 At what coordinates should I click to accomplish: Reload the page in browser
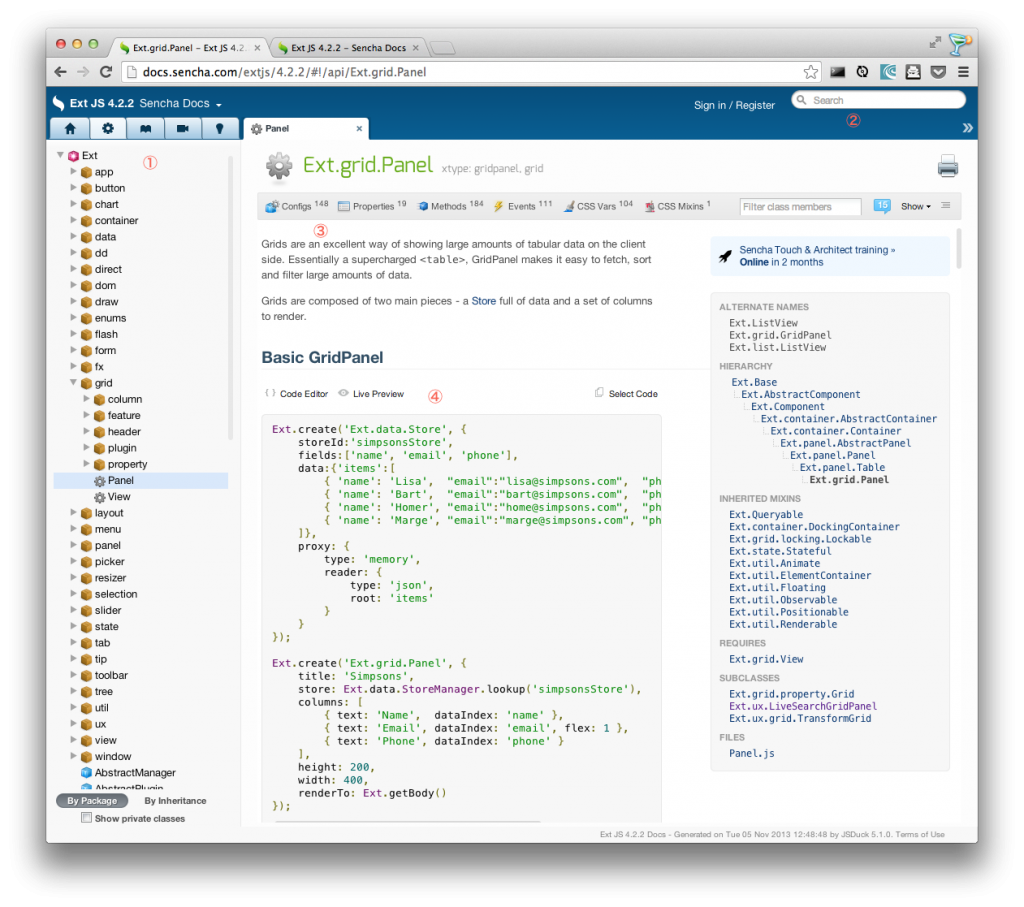coord(106,72)
